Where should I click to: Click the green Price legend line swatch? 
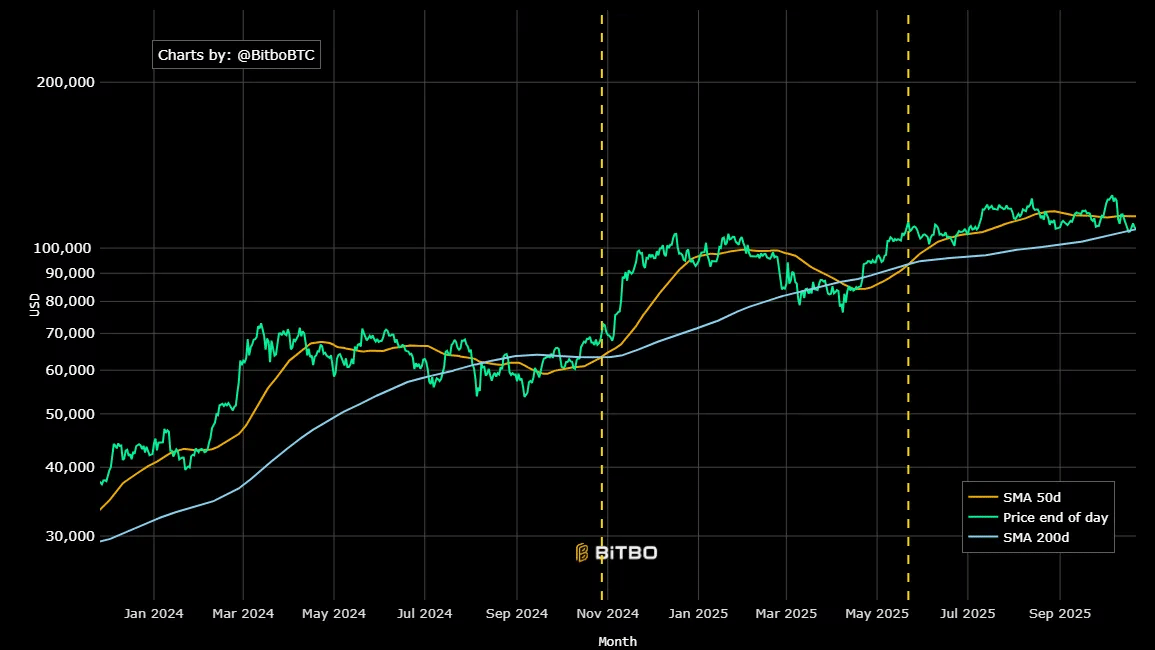pos(982,517)
